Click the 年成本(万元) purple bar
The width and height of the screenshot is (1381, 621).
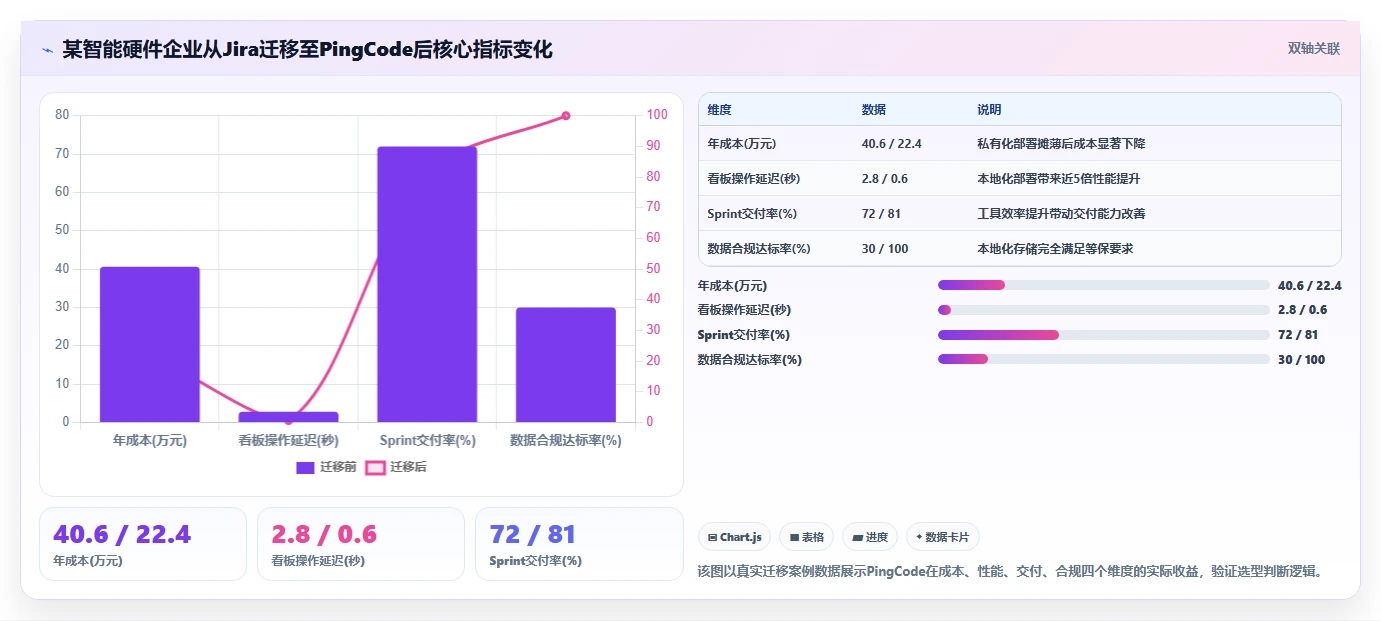(150, 344)
